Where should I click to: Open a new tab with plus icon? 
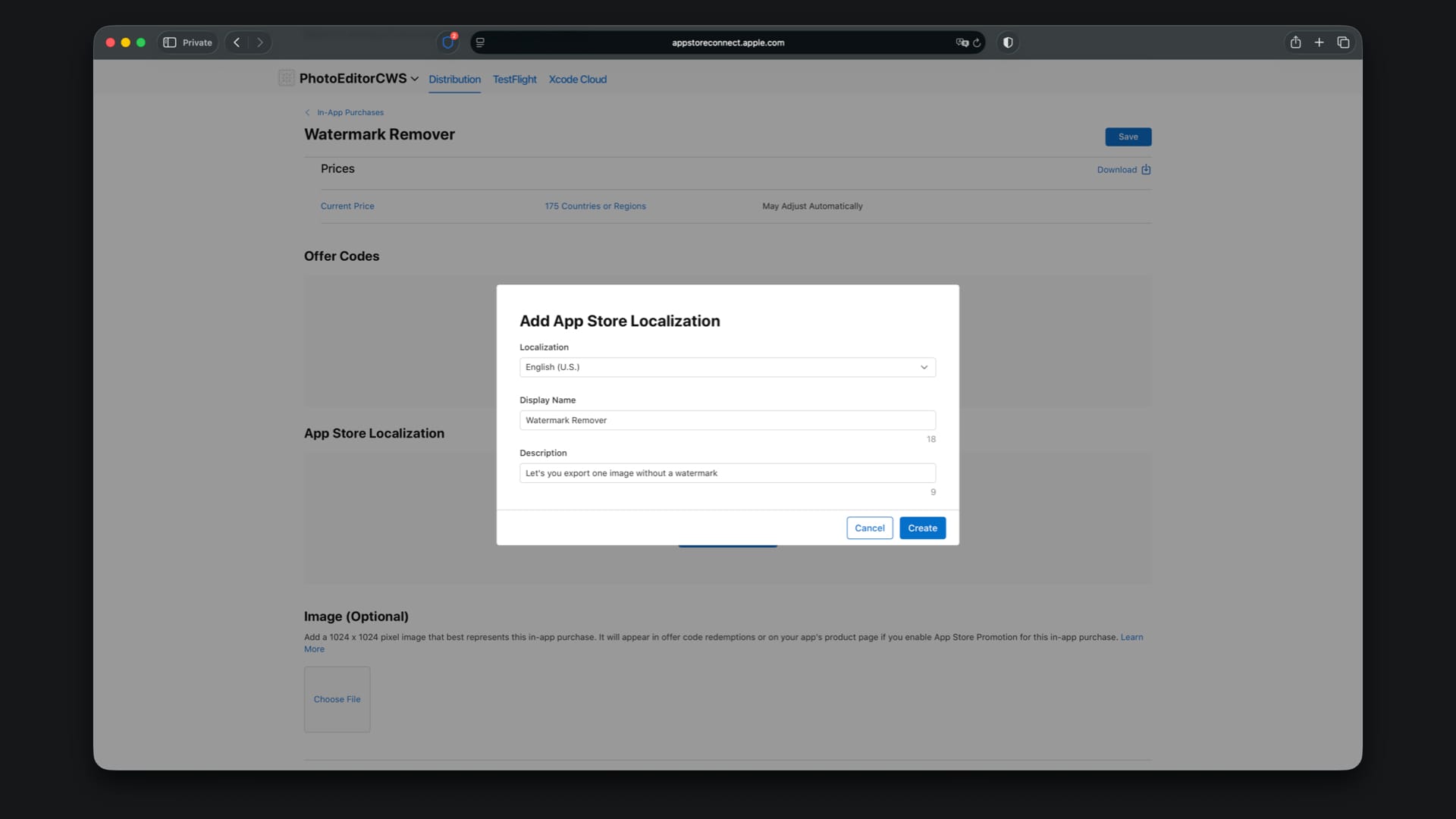[1319, 42]
